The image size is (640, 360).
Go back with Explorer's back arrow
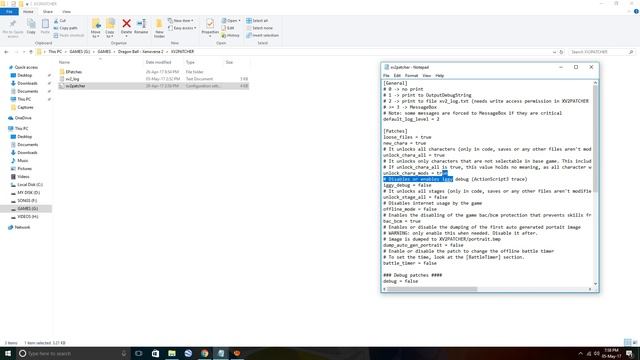(6, 52)
